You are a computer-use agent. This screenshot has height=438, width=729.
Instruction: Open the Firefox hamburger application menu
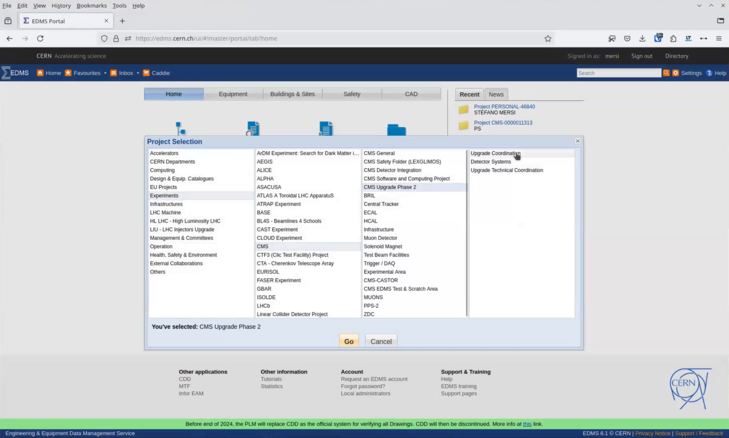tap(719, 39)
